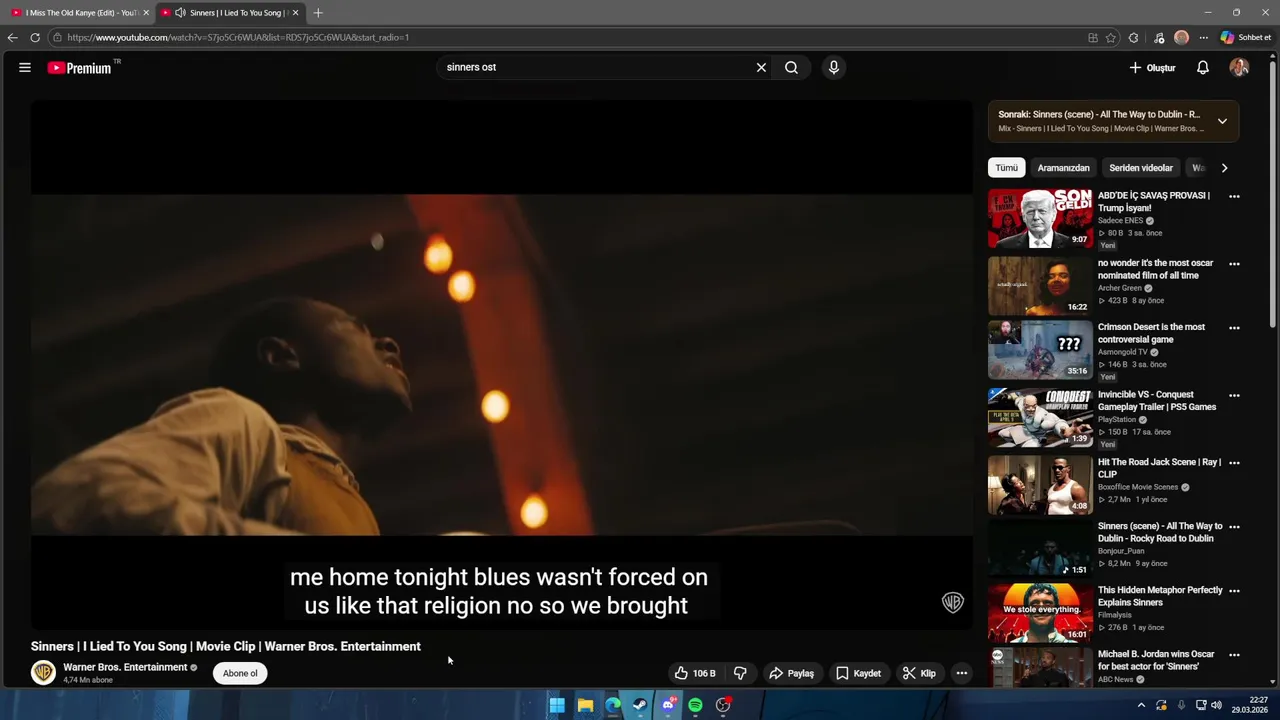Reload the current page

pyautogui.click(x=35, y=38)
